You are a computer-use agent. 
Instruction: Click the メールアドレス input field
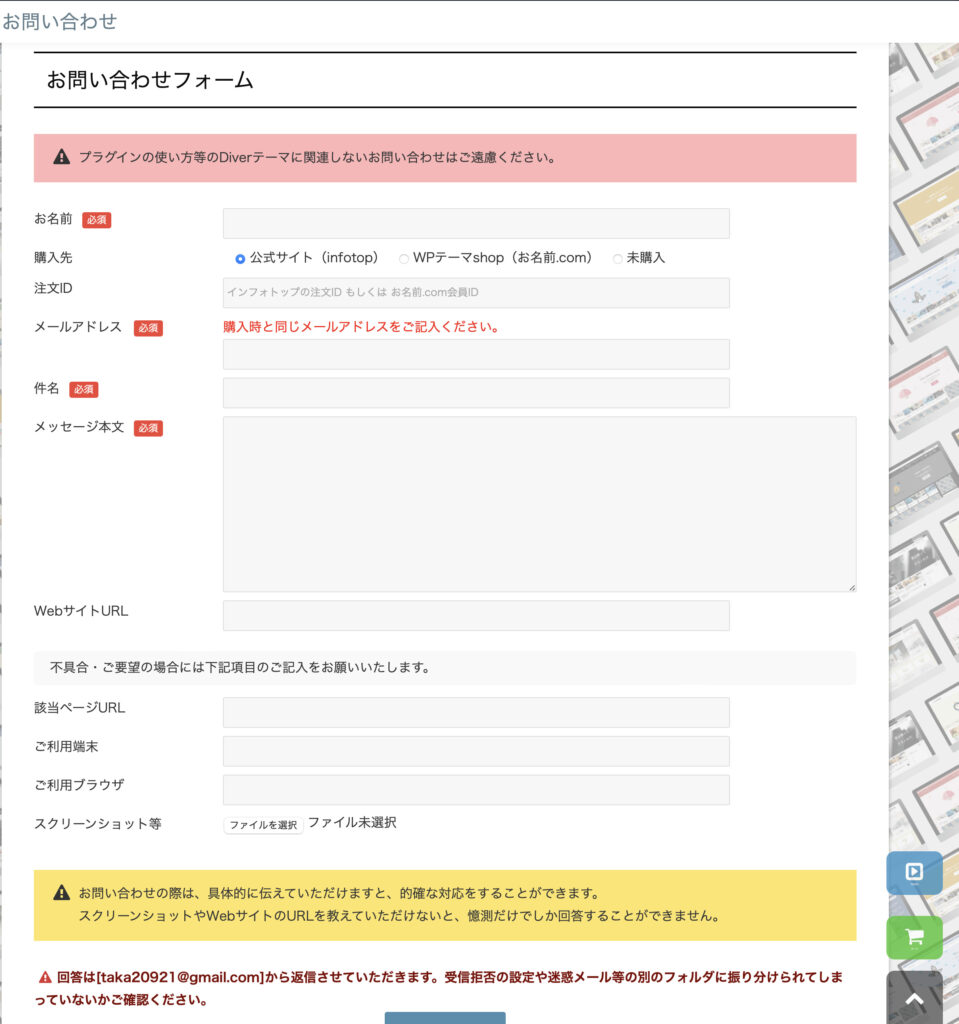point(476,354)
